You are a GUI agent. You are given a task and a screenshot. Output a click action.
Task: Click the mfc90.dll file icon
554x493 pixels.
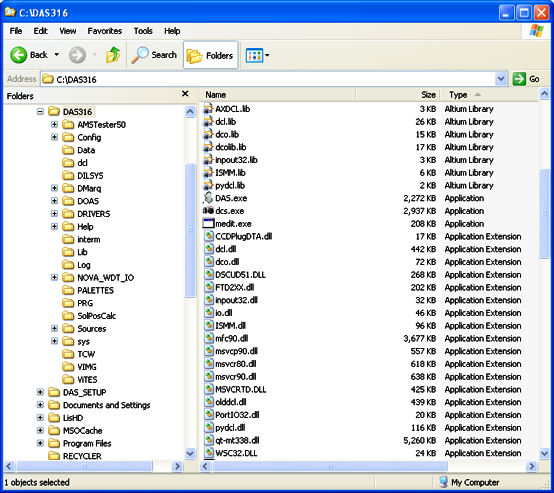209,338
